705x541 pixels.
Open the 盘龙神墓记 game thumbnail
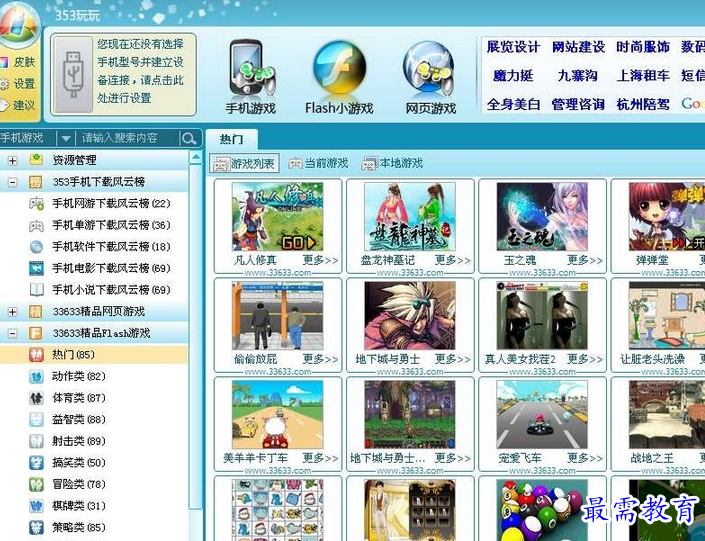pos(410,216)
